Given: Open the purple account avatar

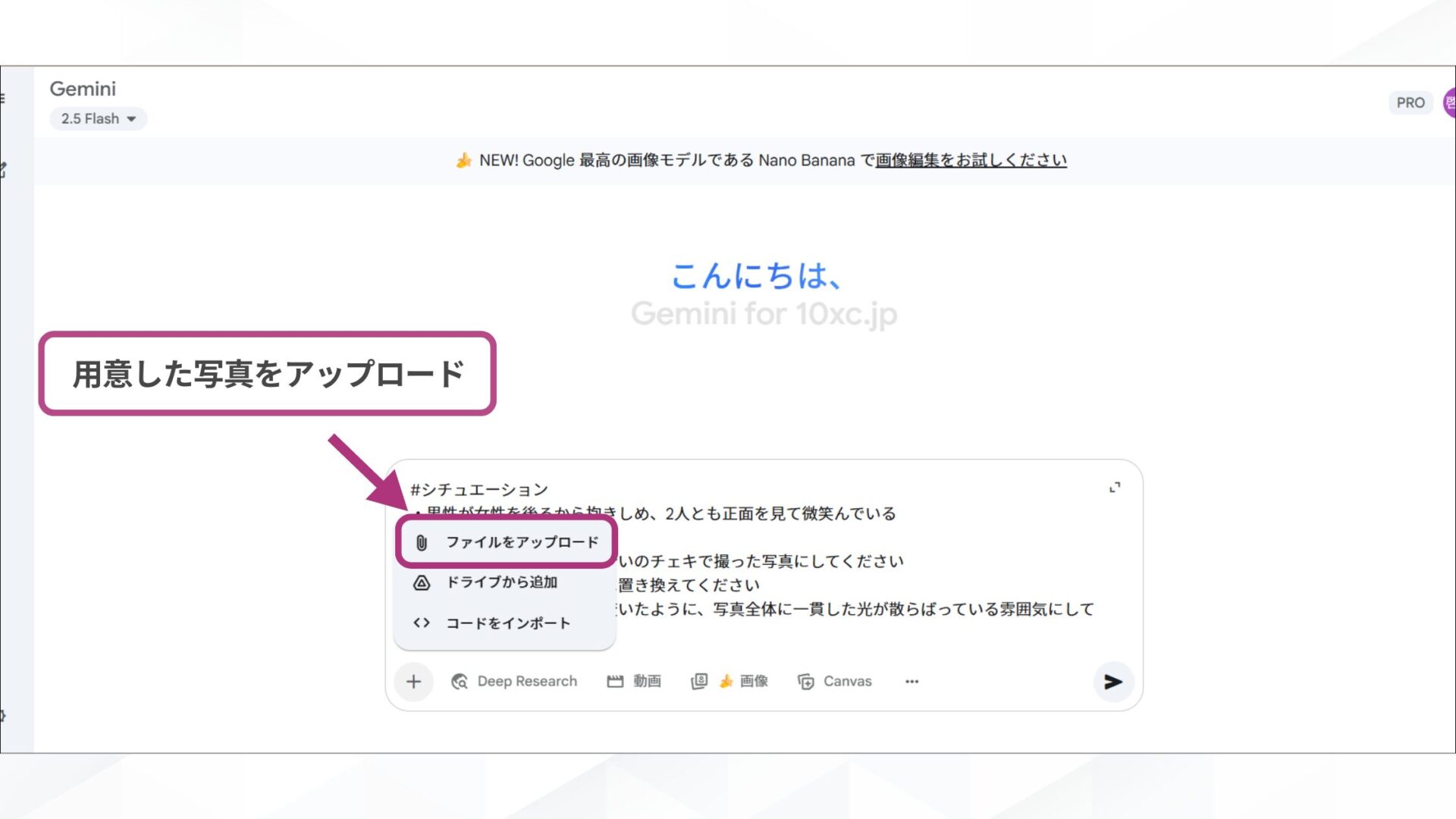Looking at the screenshot, I should click(1449, 102).
